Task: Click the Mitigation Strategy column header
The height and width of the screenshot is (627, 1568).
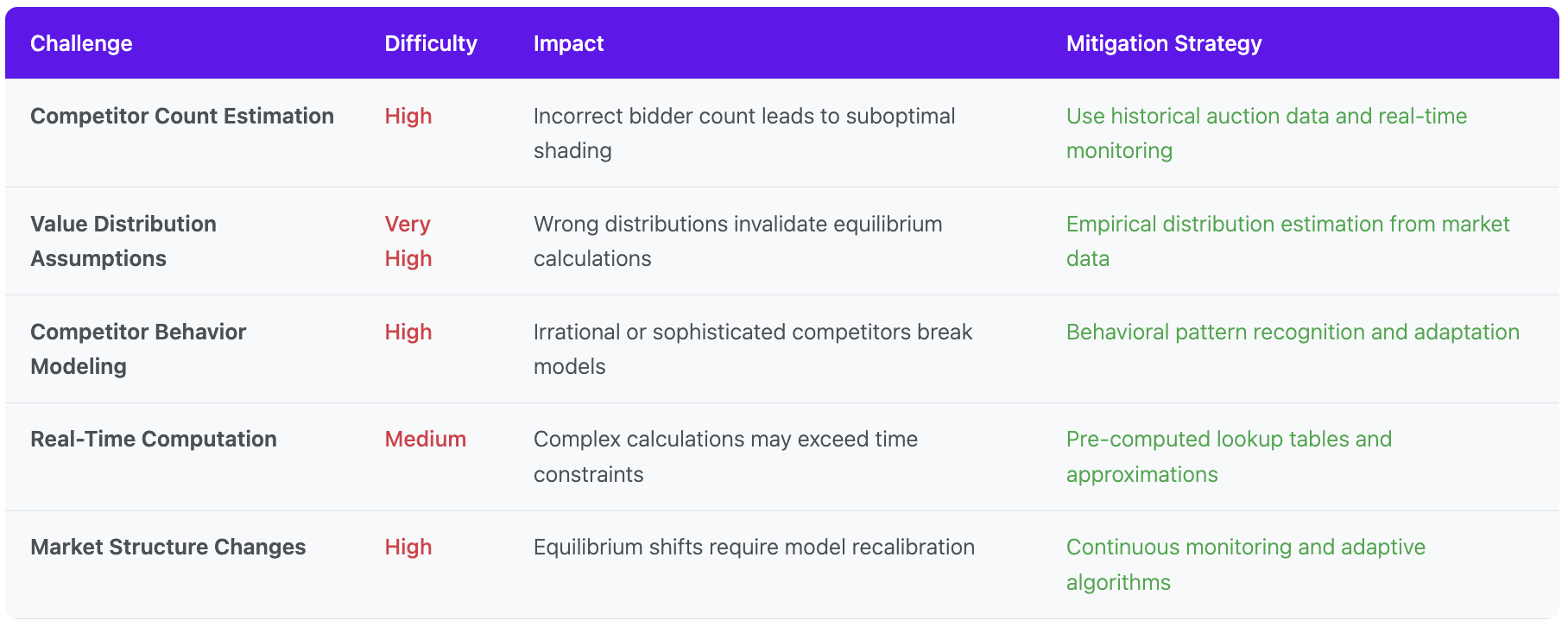Action: point(1163,44)
